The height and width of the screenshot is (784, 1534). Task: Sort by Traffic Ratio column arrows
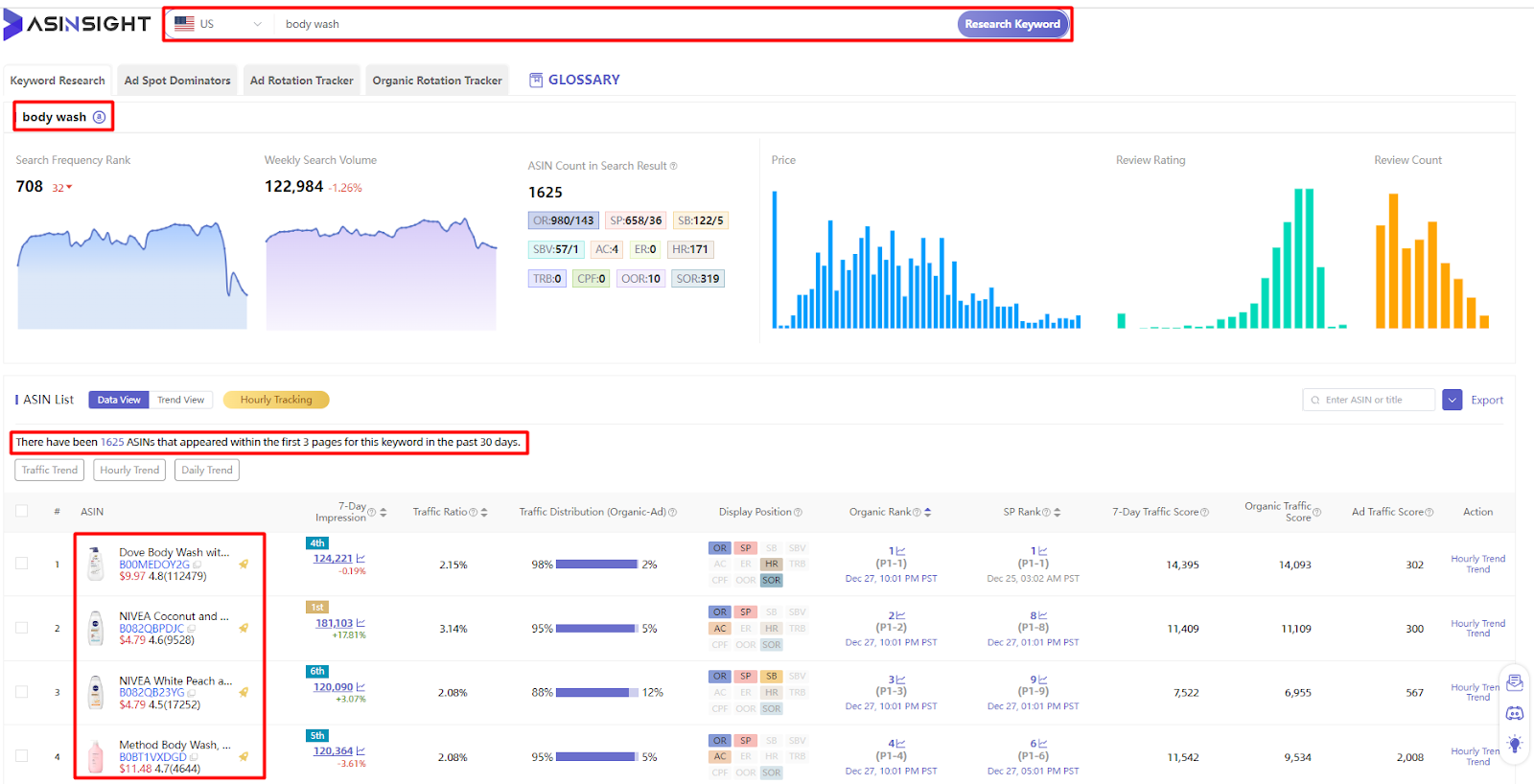coord(484,512)
